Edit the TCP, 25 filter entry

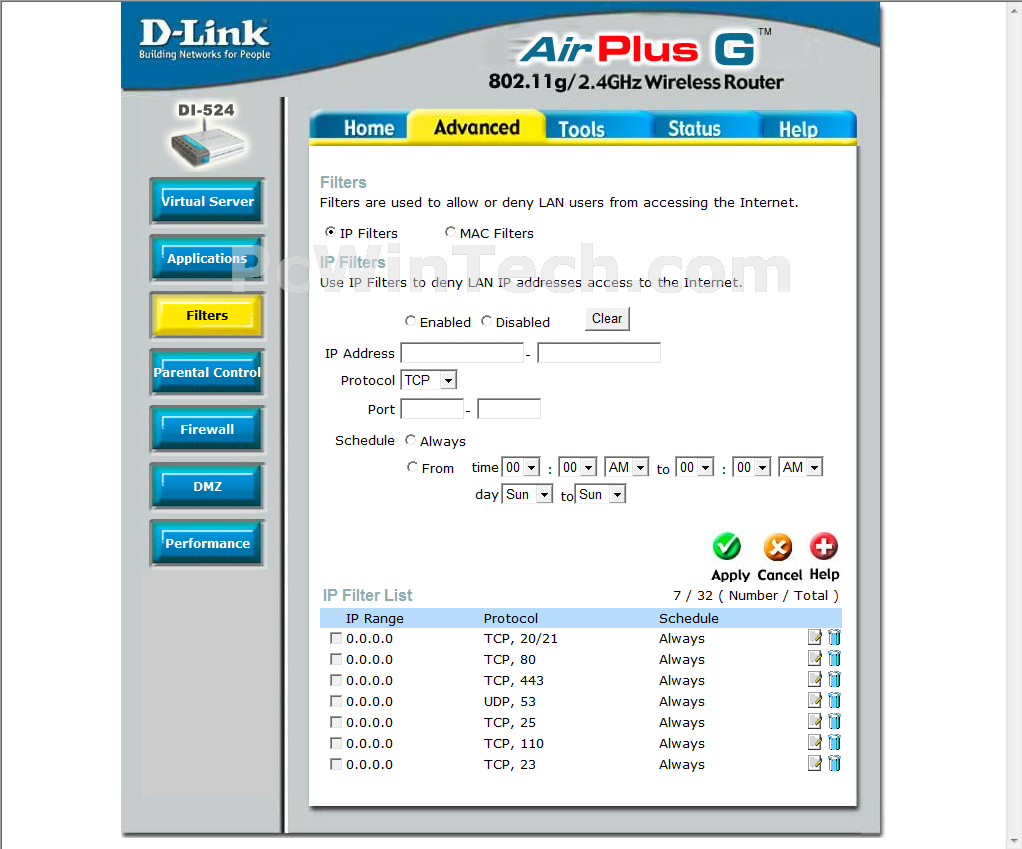(x=815, y=721)
